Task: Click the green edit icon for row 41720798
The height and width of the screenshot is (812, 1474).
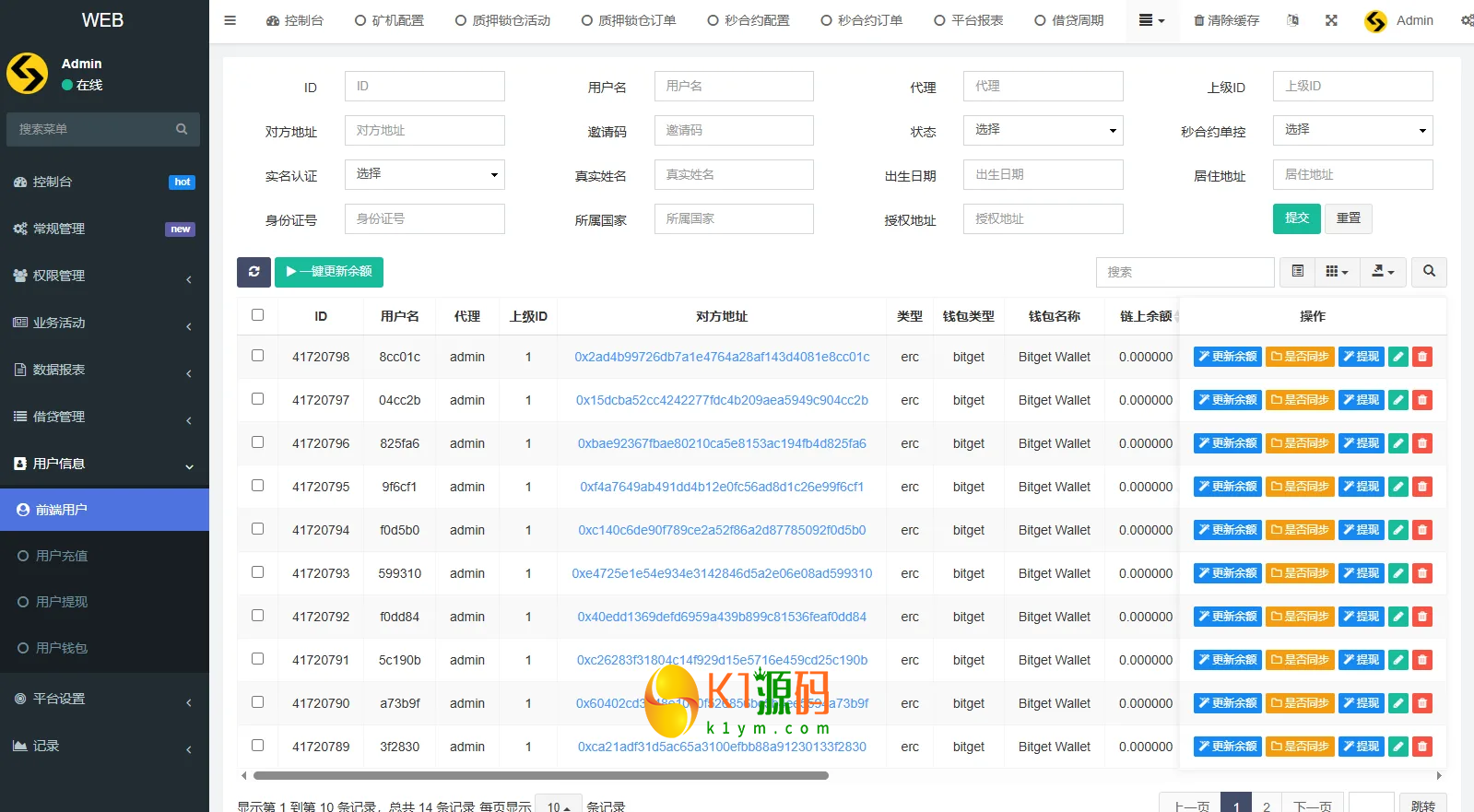Action: click(x=1398, y=357)
